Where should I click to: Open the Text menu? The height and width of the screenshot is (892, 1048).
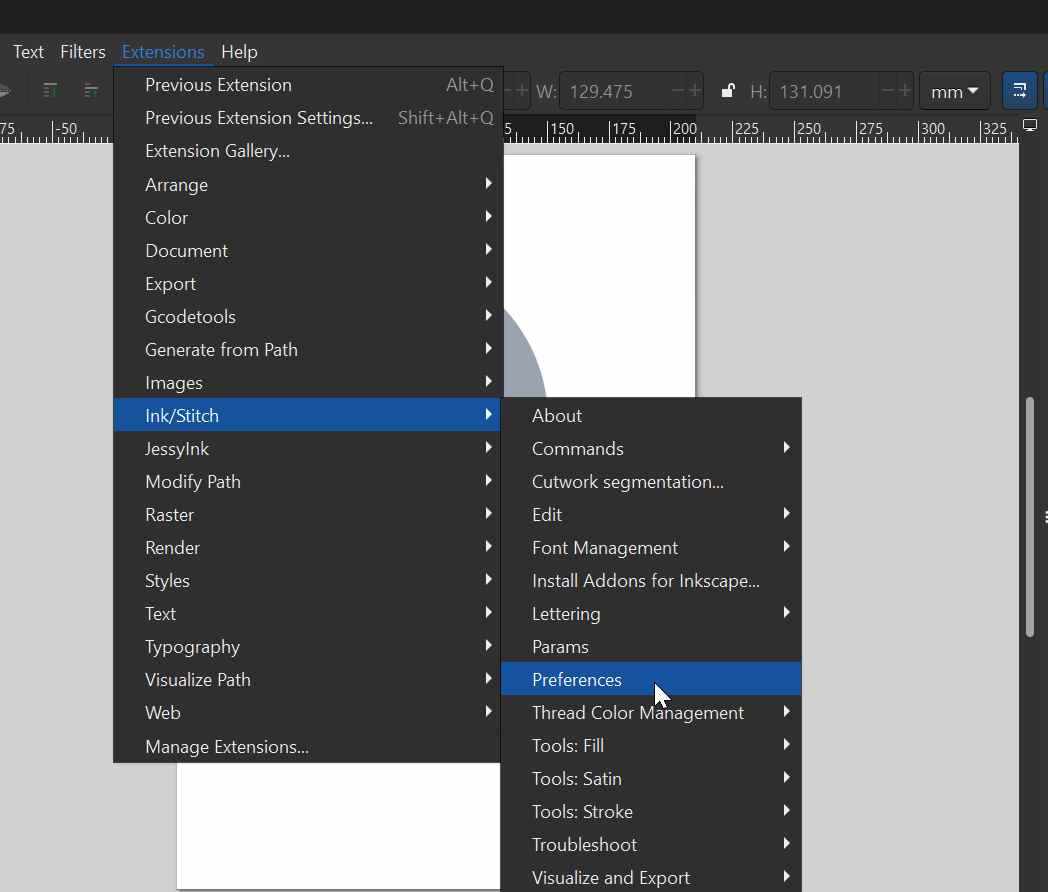28,51
